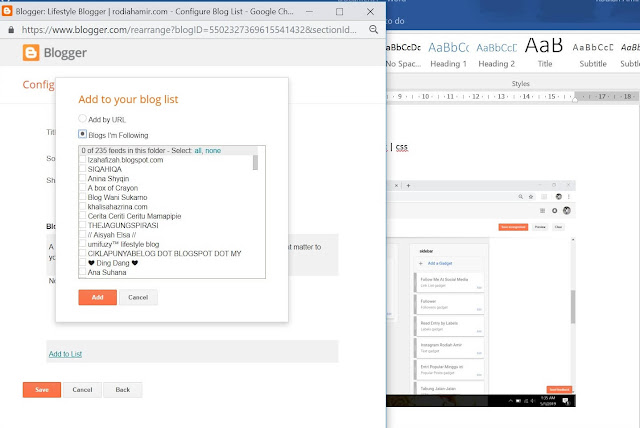Click the zoom magnifier icon in the Chrome address bar
Image resolution: width=640 pixels, height=428 pixels.
(x=373, y=29)
